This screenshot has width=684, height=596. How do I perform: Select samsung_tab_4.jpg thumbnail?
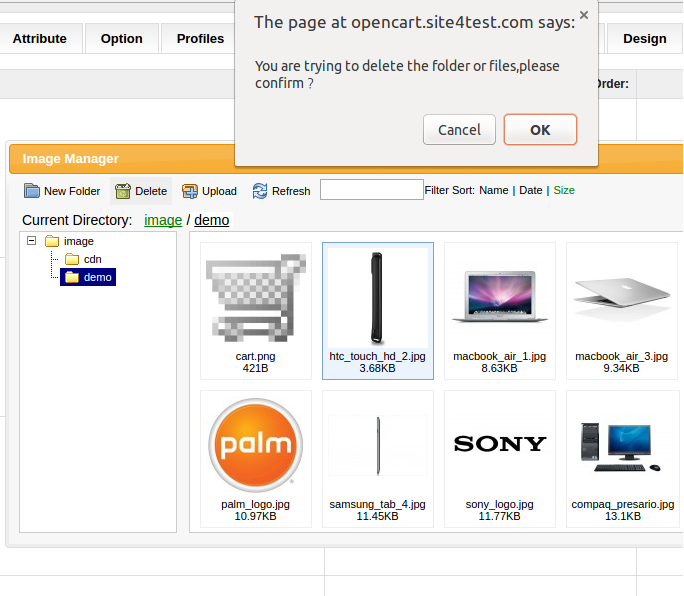(x=378, y=445)
